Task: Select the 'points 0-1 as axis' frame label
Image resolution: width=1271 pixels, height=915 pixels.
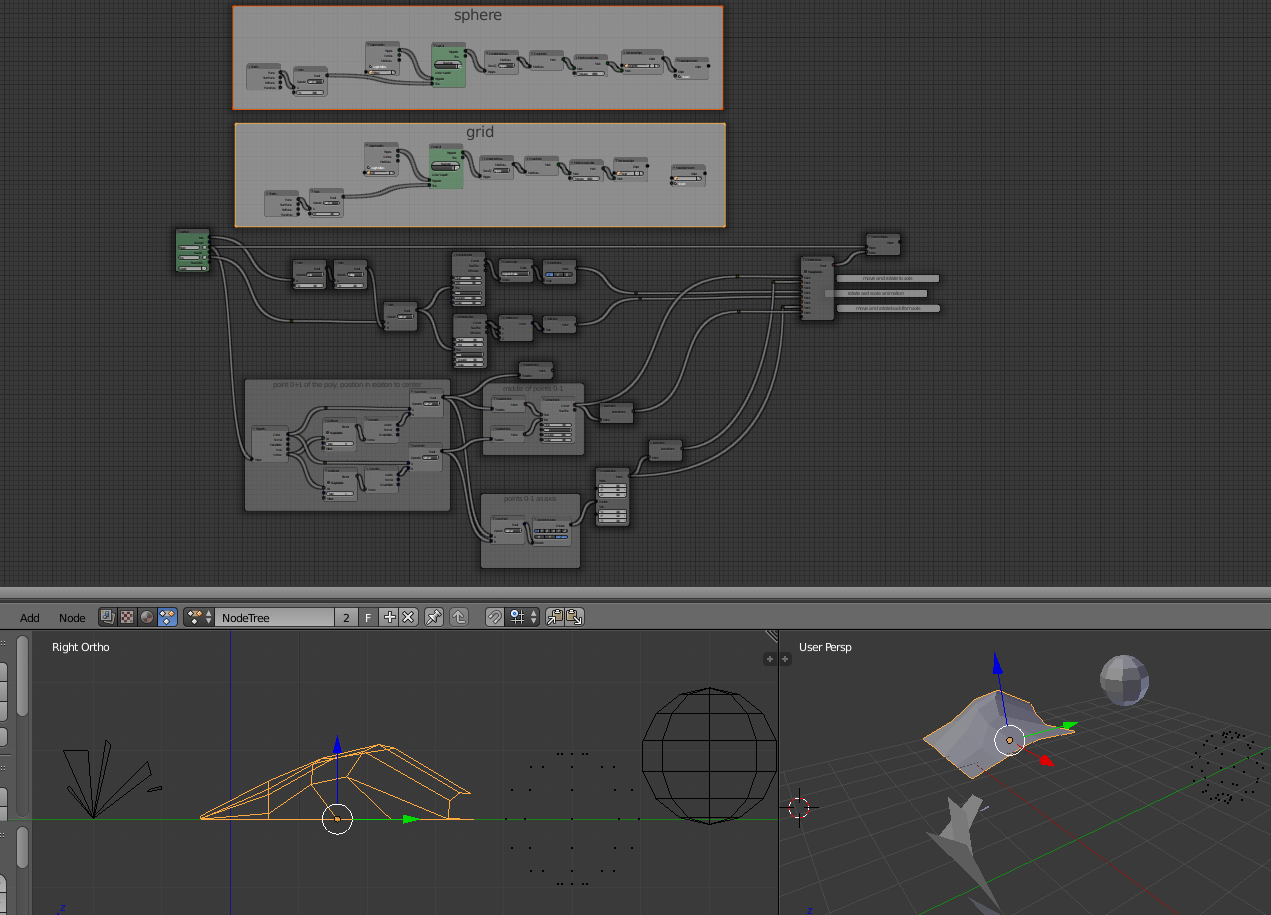Action: (530, 497)
